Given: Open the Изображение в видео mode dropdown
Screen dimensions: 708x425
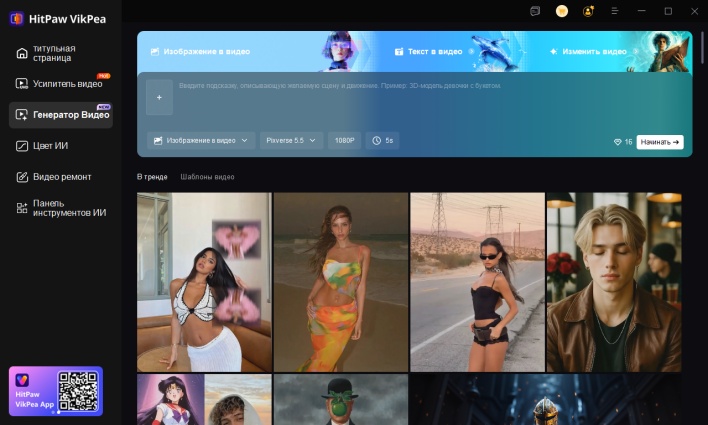Looking at the screenshot, I should (x=201, y=141).
